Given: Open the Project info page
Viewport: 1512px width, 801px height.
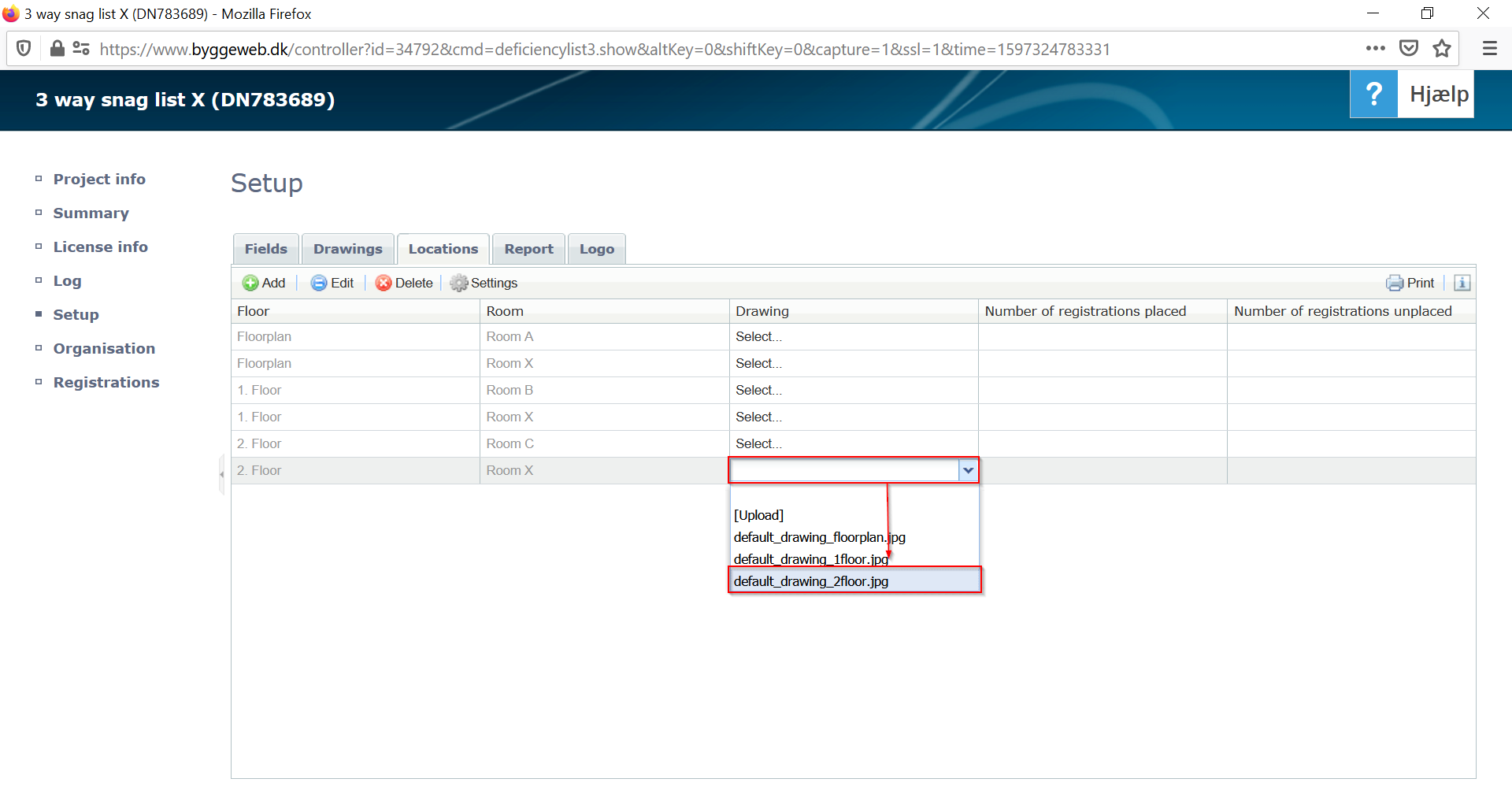Looking at the screenshot, I should 99,179.
